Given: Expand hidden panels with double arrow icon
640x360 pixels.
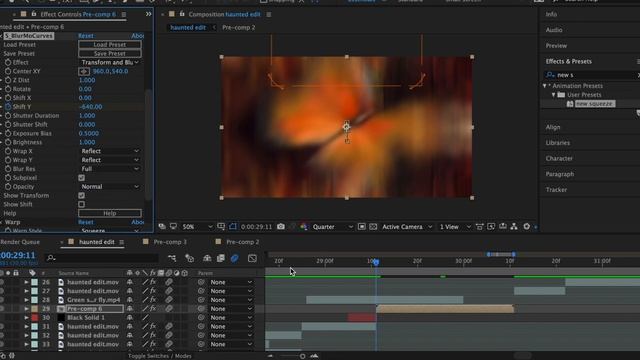Looking at the screenshot, I should (x=149, y=14).
